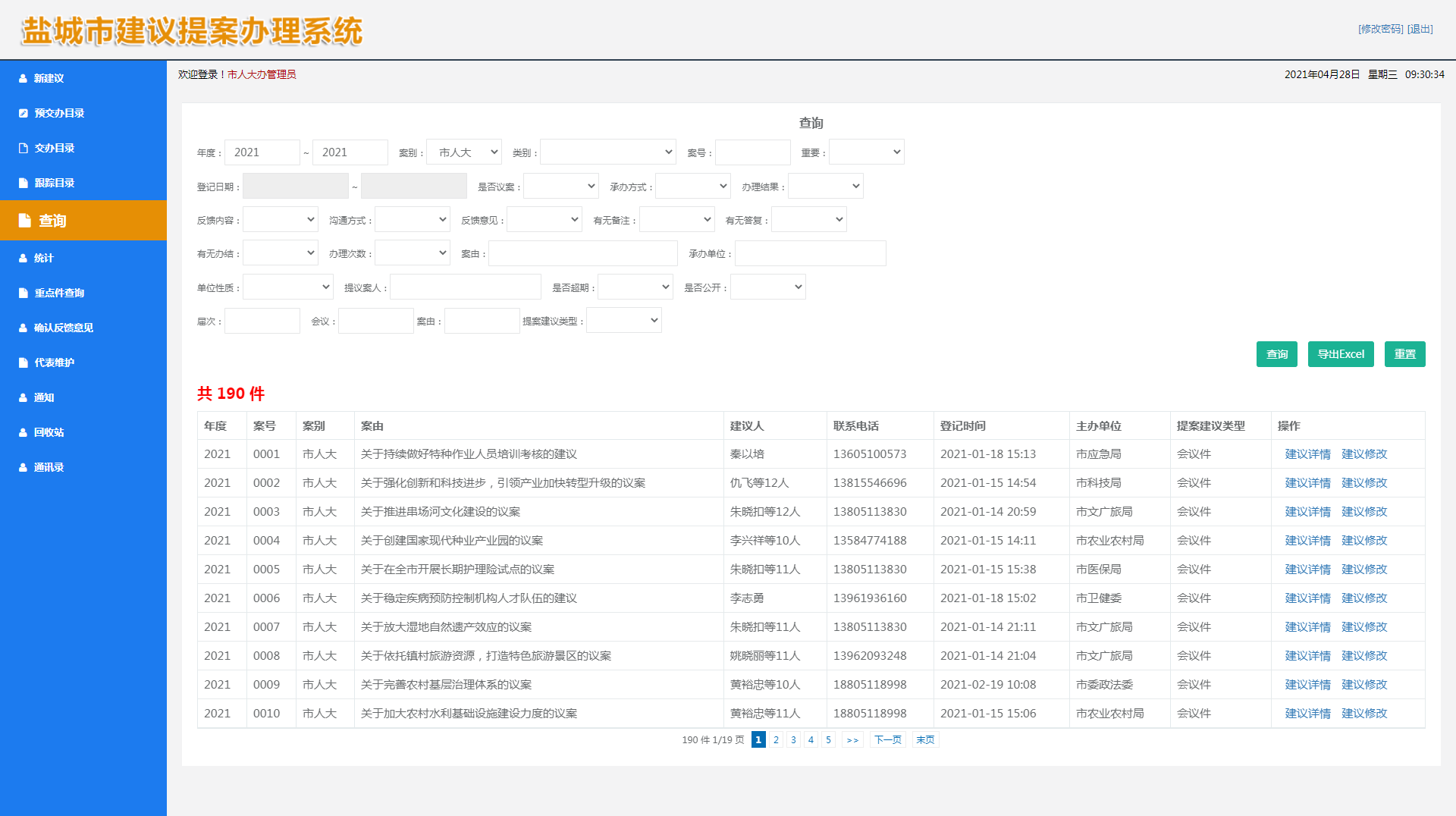Open the 提案建议类型 dropdown
The width and height of the screenshot is (1456, 816).
pos(623,321)
